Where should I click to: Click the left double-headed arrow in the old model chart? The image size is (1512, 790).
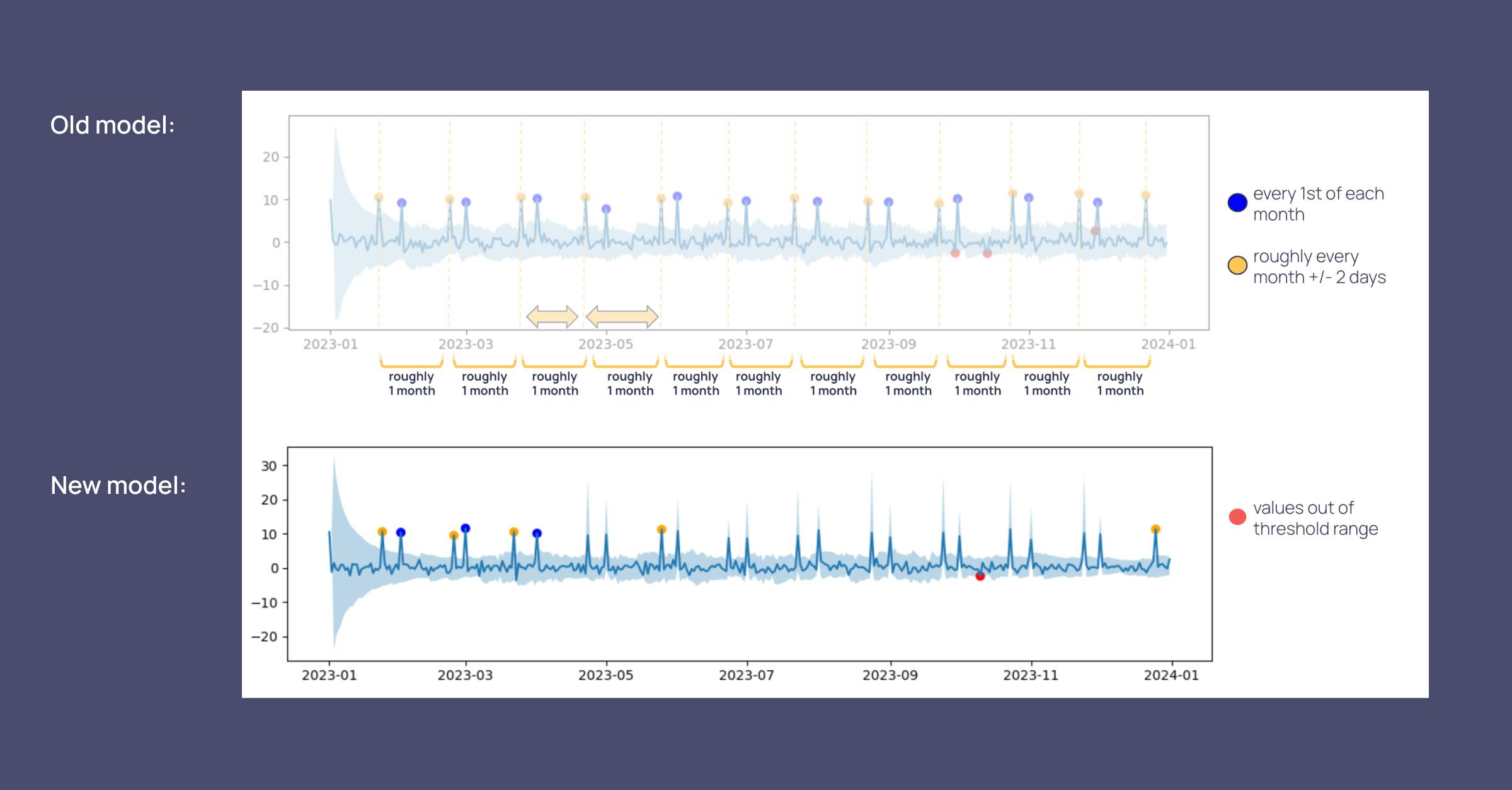pyautogui.click(x=552, y=316)
